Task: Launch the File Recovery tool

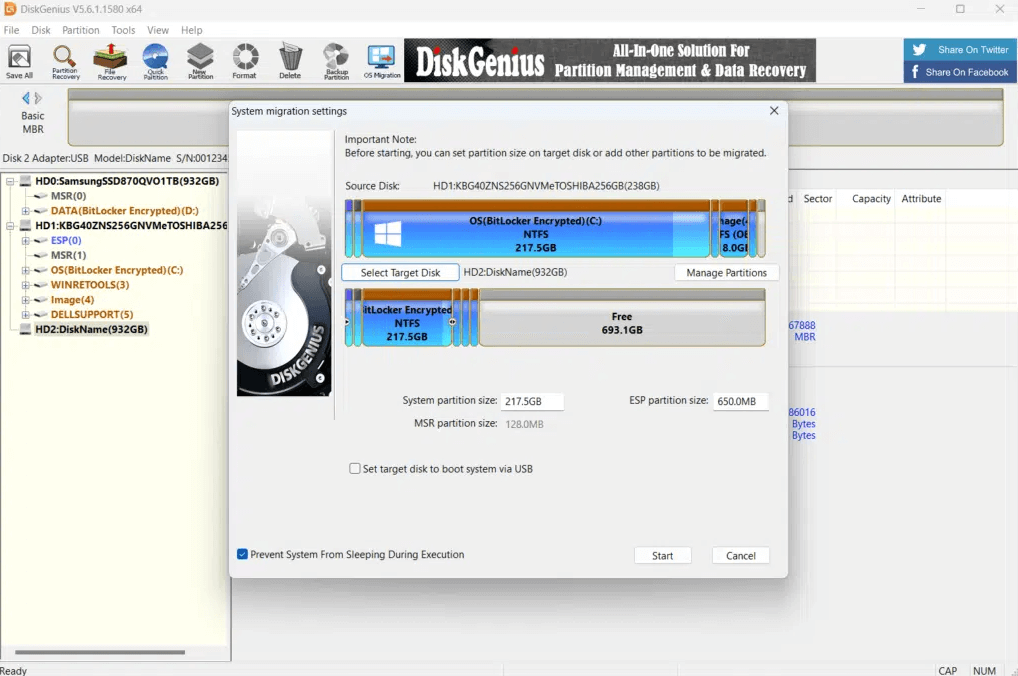Action: pyautogui.click(x=111, y=62)
